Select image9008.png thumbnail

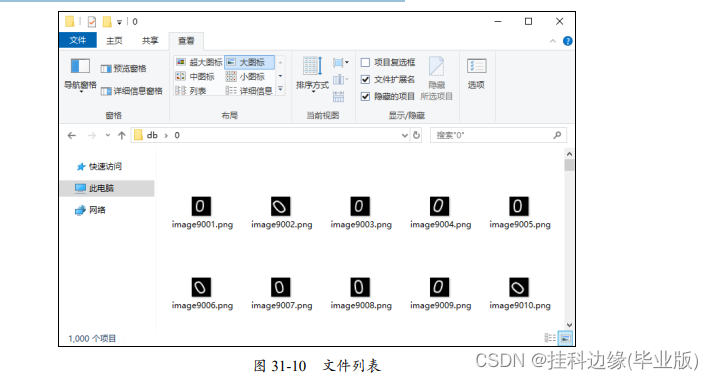pyautogui.click(x=360, y=287)
